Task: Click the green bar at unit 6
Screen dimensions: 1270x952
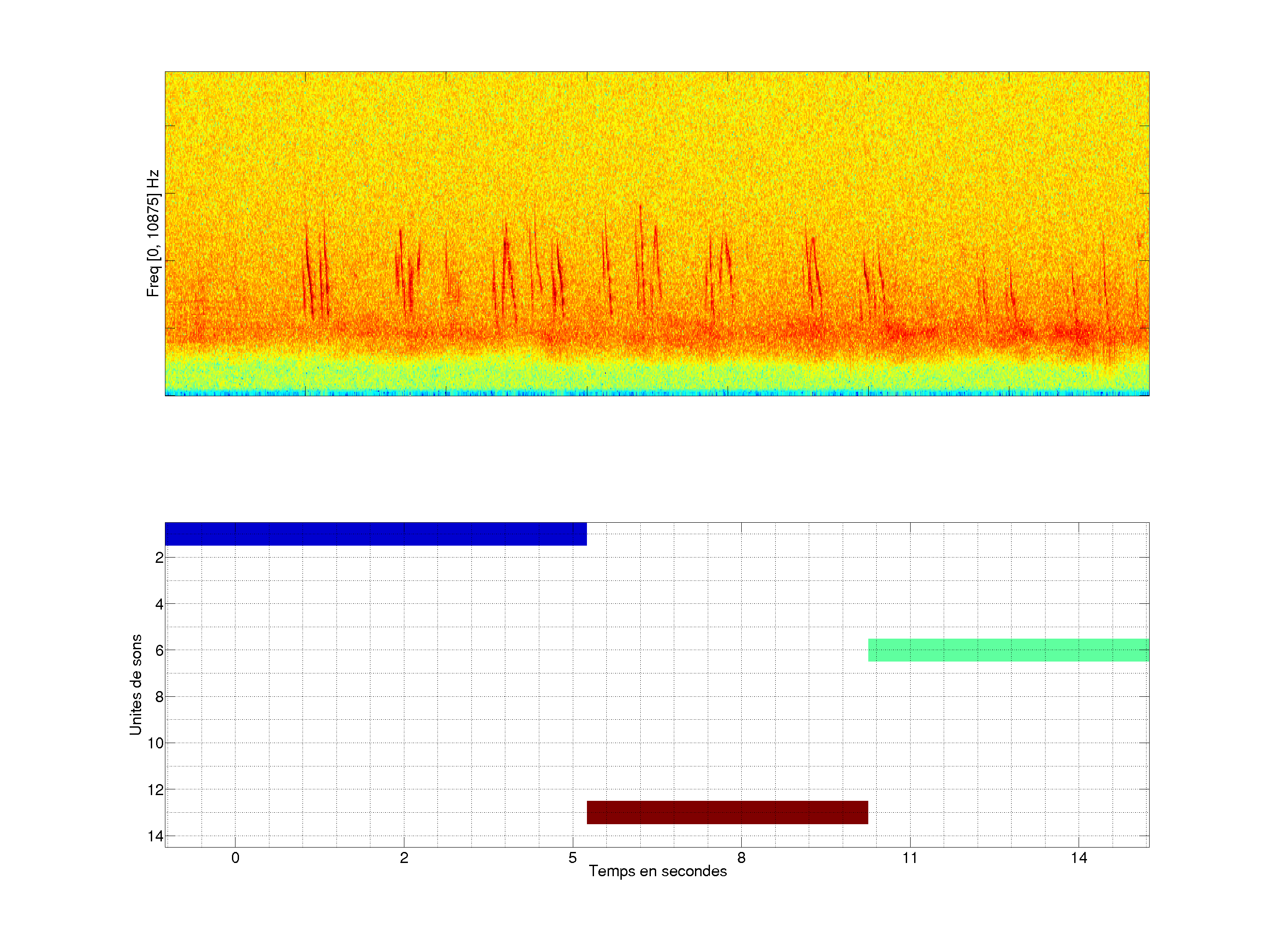Action: (1008, 650)
